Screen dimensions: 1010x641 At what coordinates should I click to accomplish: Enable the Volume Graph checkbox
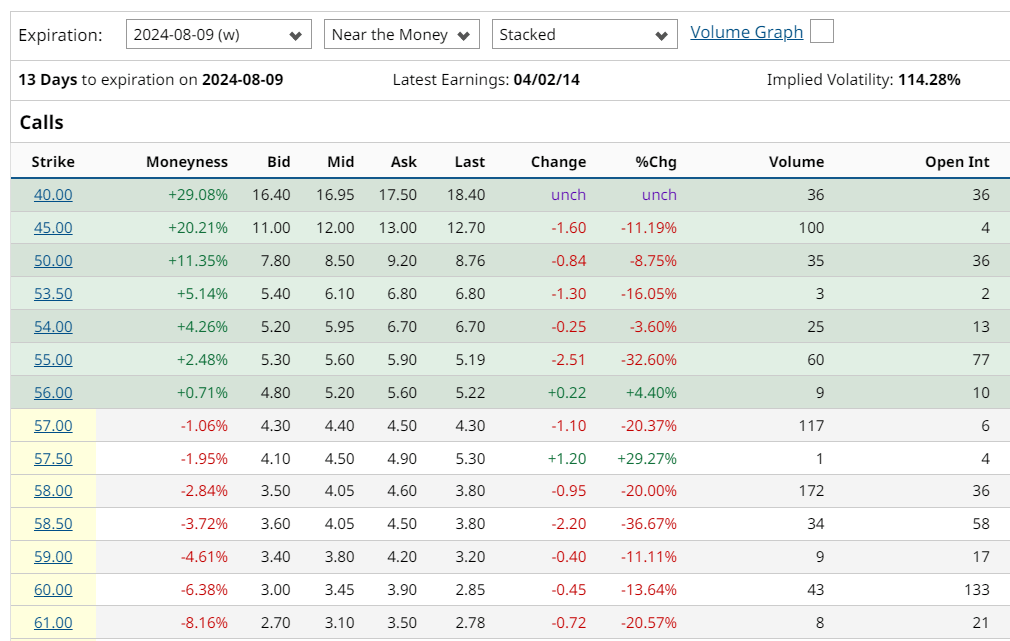(821, 31)
